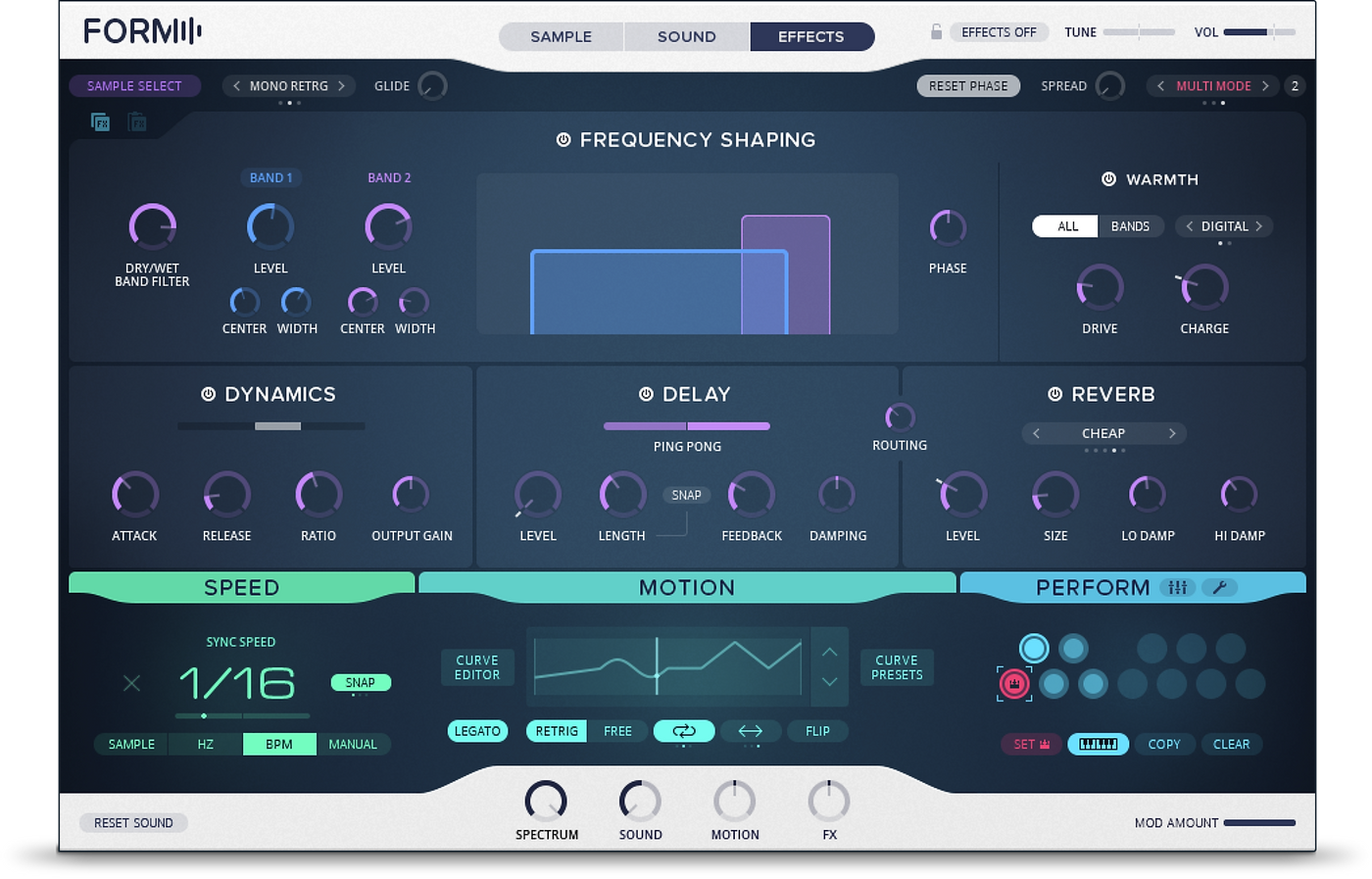
Task: Select next motion curve down arrow
Action: click(829, 682)
